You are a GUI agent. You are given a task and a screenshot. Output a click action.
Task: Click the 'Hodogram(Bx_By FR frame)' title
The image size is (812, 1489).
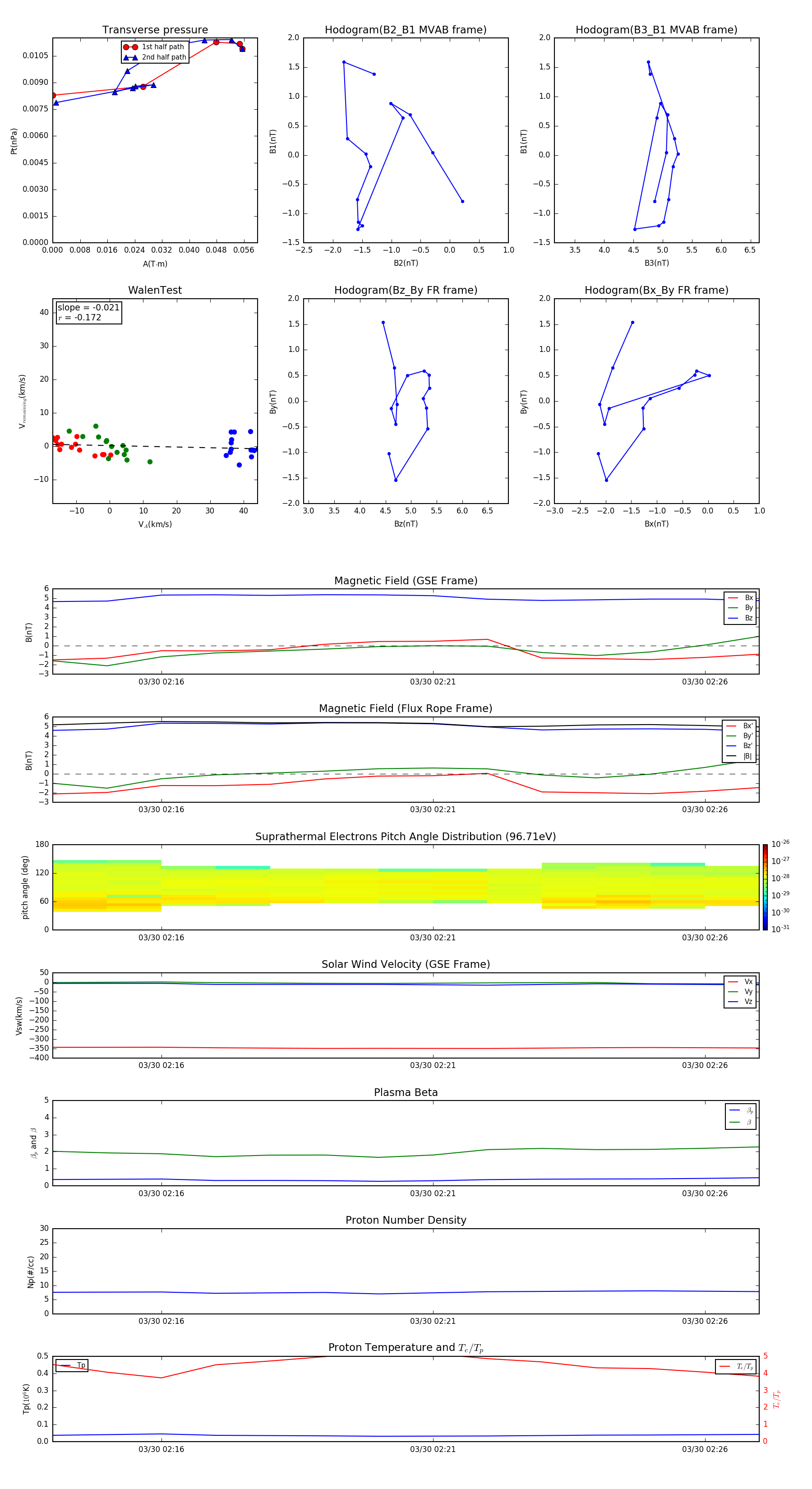pyautogui.click(x=656, y=290)
